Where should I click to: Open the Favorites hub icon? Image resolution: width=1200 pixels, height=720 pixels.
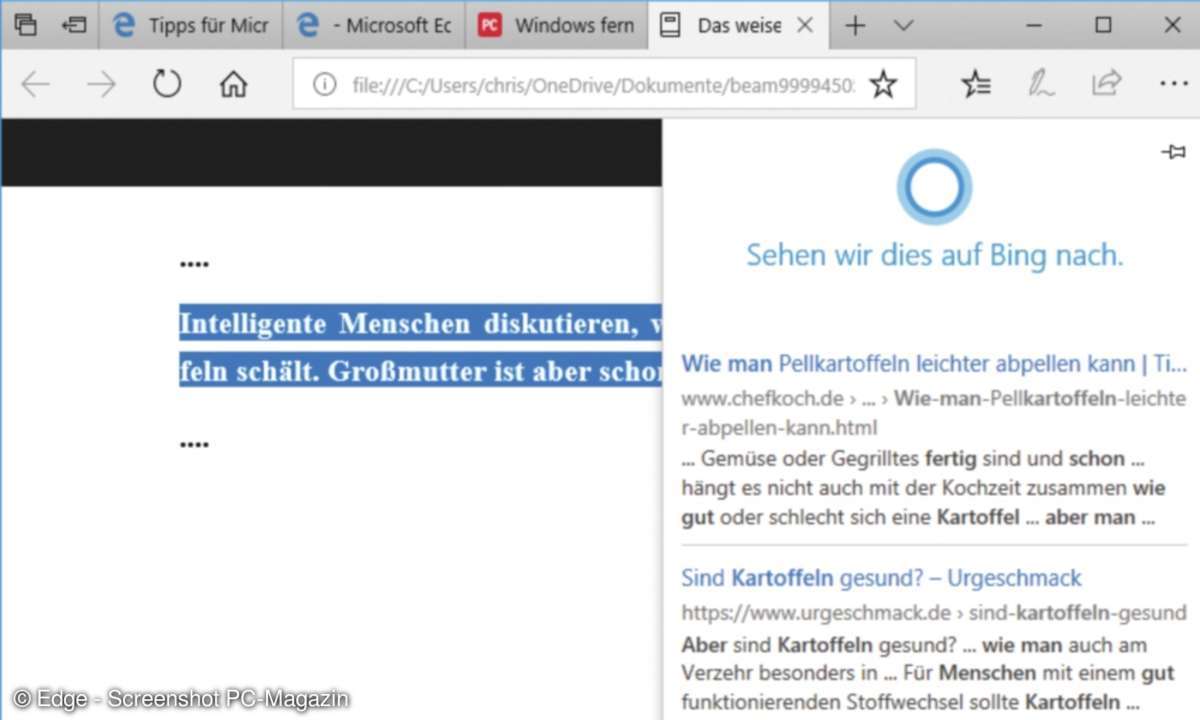click(976, 85)
